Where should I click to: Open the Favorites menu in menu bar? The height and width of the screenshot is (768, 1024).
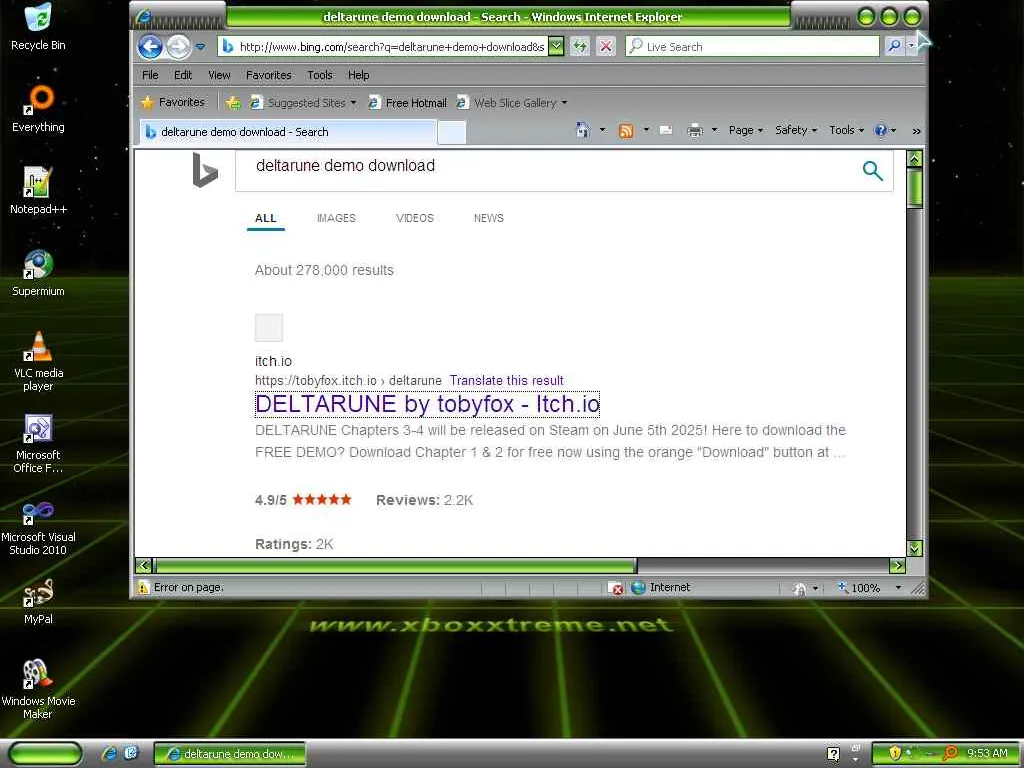(268, 75)
